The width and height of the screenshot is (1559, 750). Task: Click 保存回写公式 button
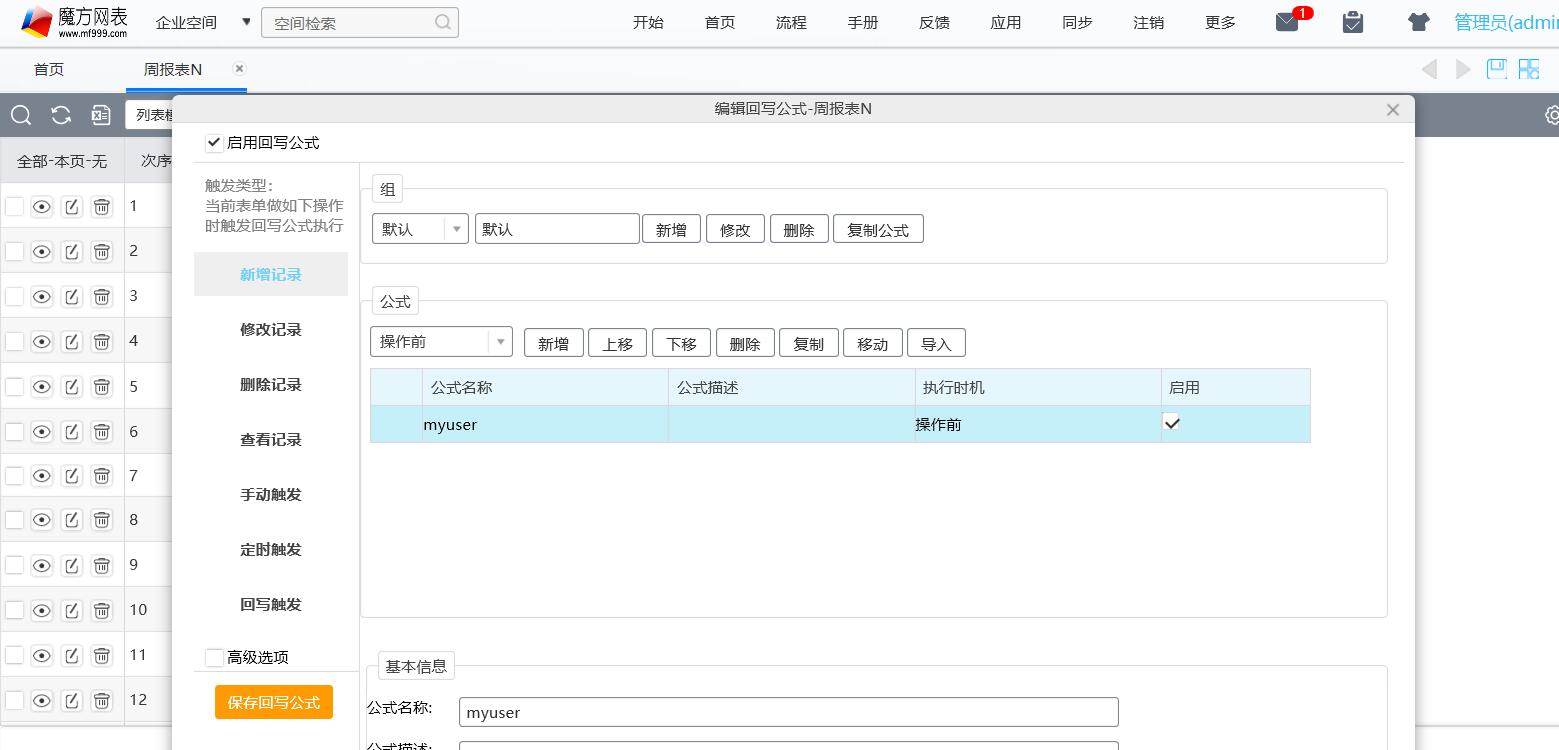click(274, 702)
